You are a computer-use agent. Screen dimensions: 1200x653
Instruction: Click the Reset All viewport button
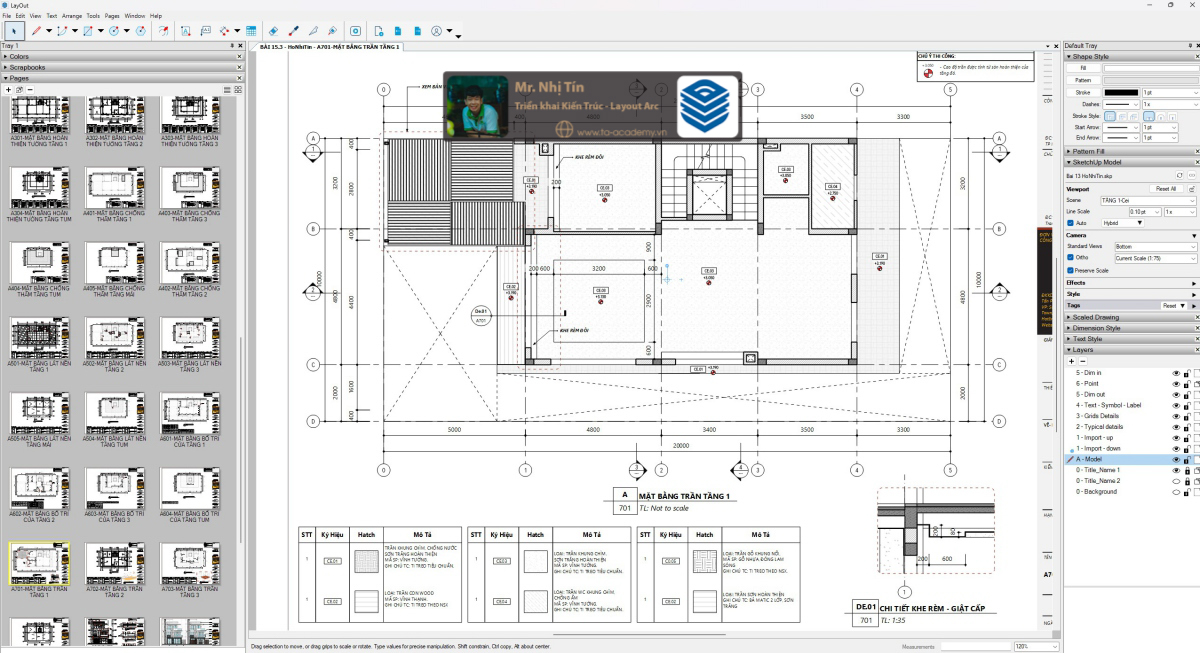[x=1166, y=189]
